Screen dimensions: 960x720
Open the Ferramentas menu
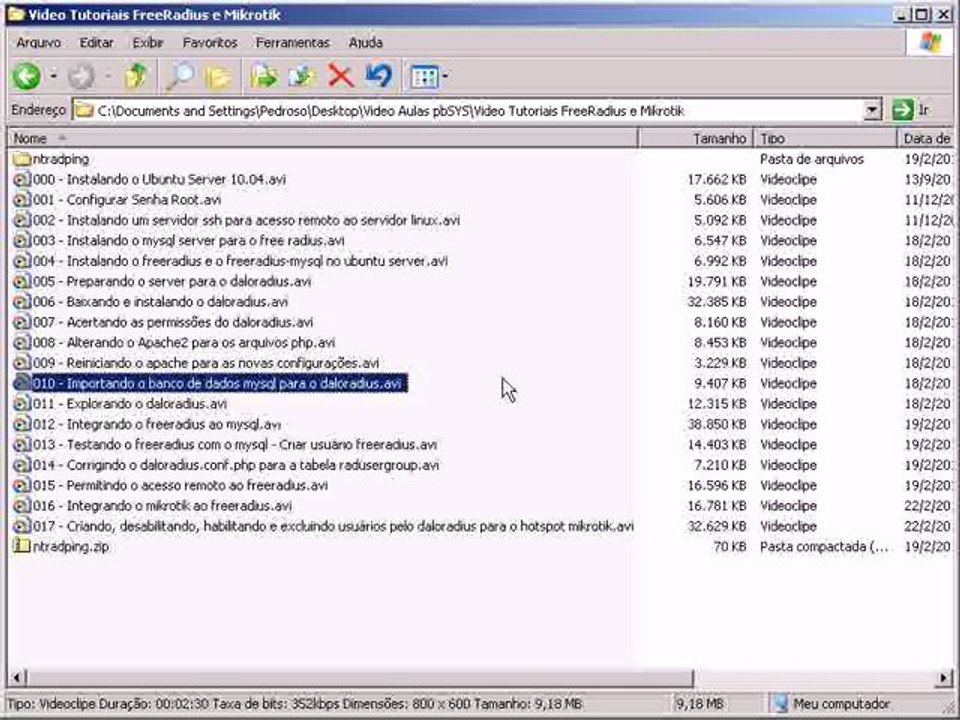click(293, 42)
